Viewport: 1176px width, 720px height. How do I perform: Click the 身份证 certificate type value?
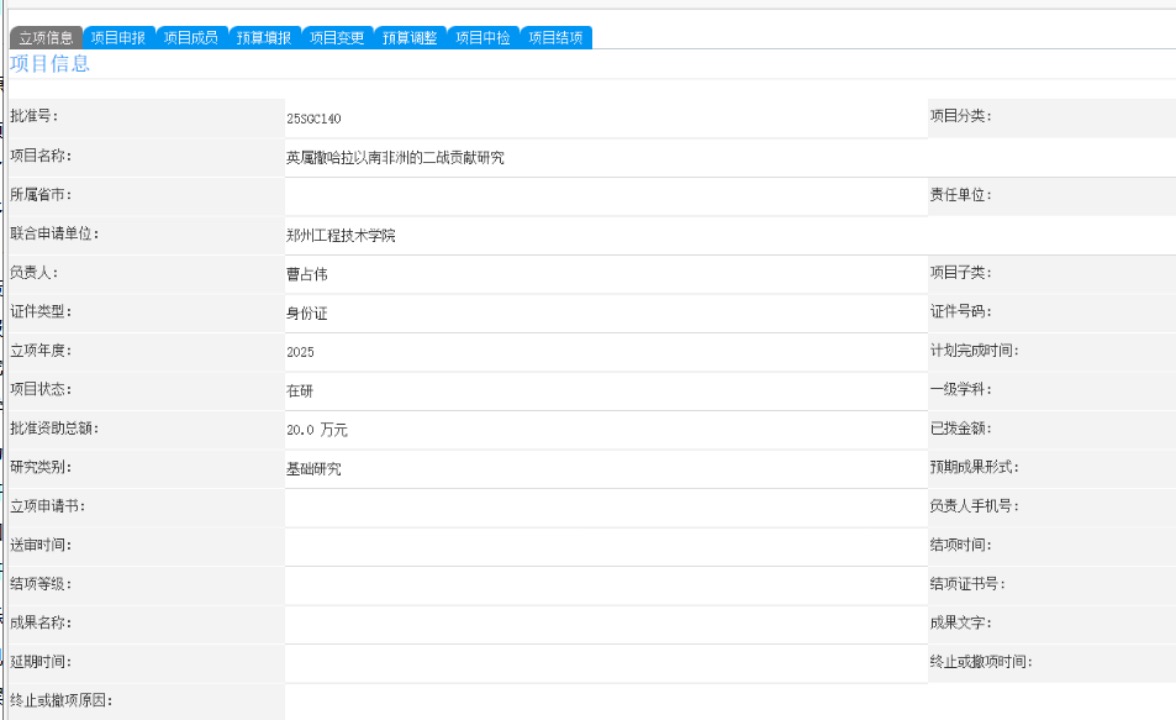(307, 314)
